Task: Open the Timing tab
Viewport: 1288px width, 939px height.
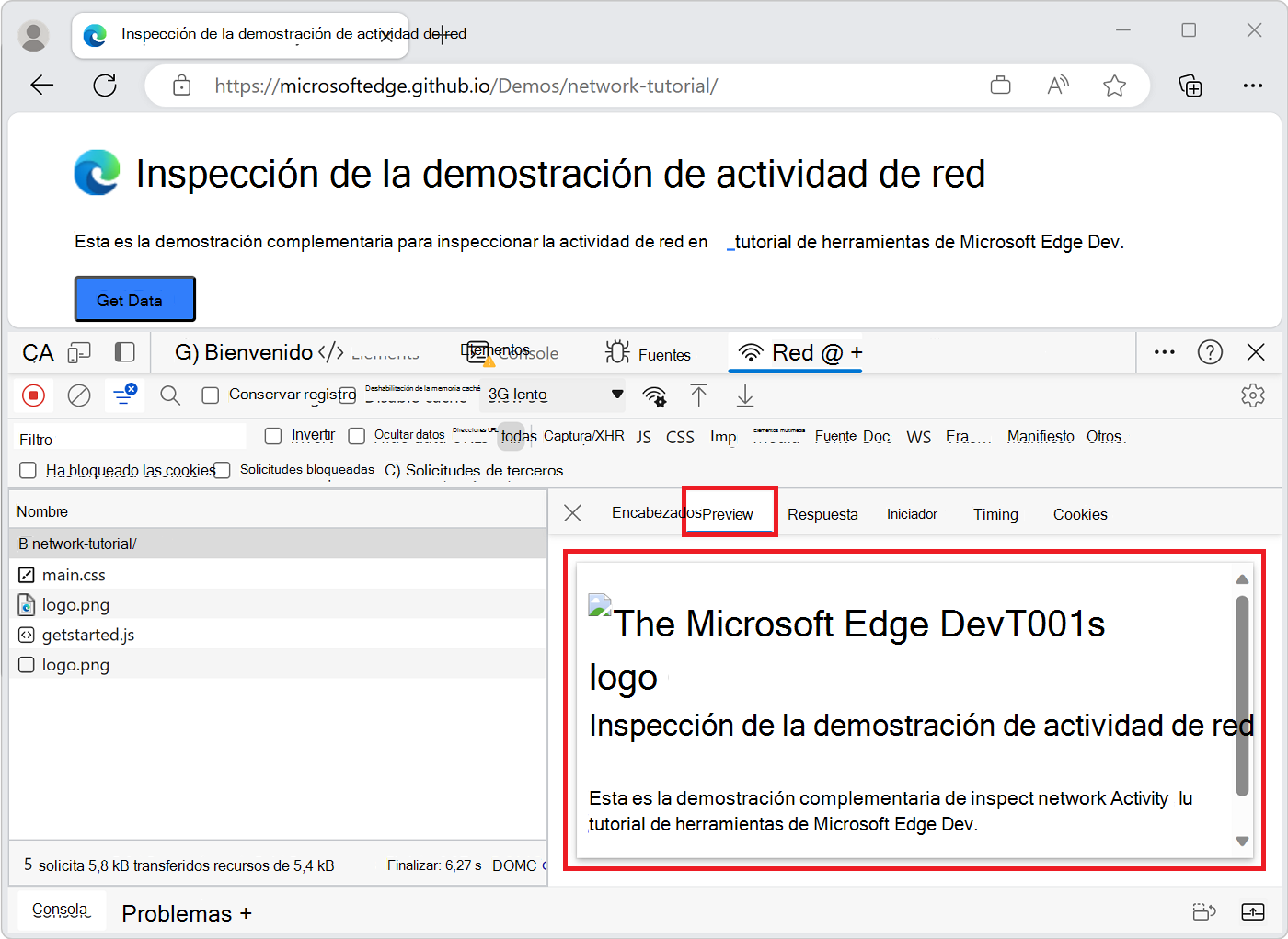Action: pos(995,514)
